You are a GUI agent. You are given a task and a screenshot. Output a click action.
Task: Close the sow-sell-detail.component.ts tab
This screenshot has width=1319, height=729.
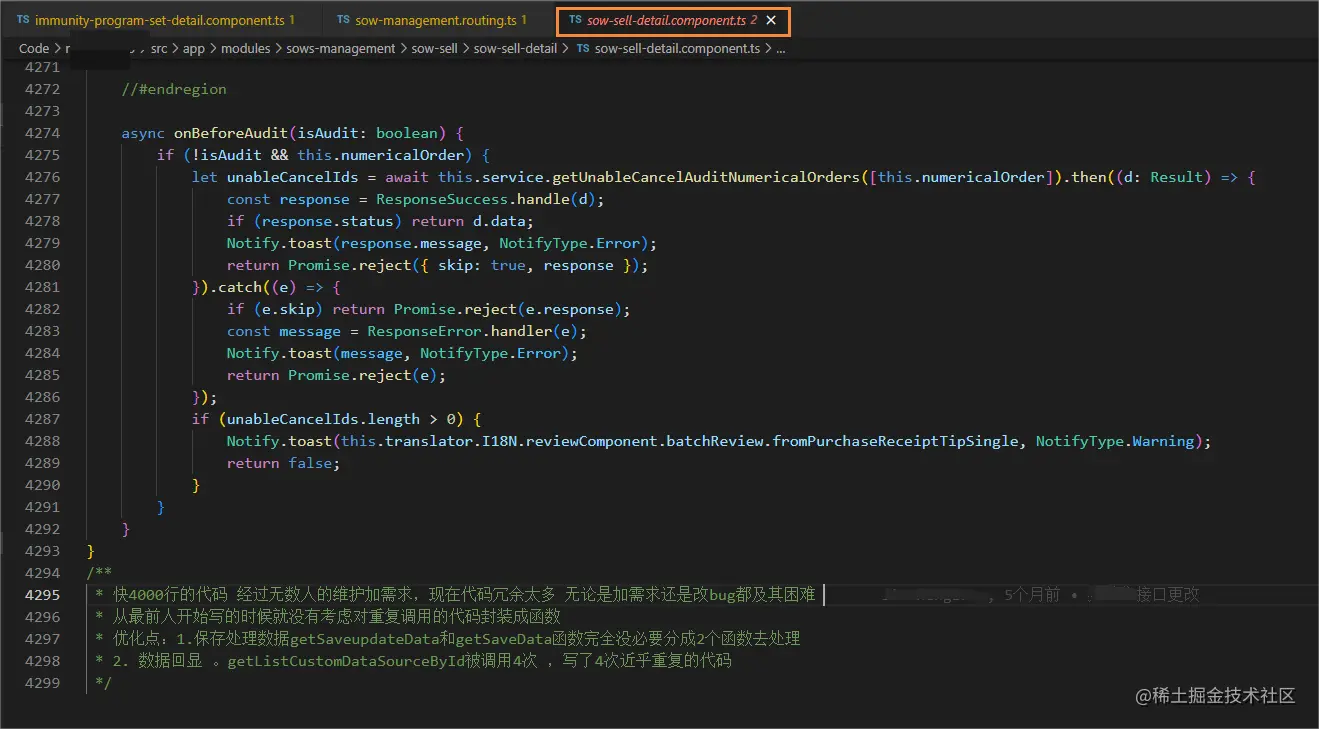point(771,20)
